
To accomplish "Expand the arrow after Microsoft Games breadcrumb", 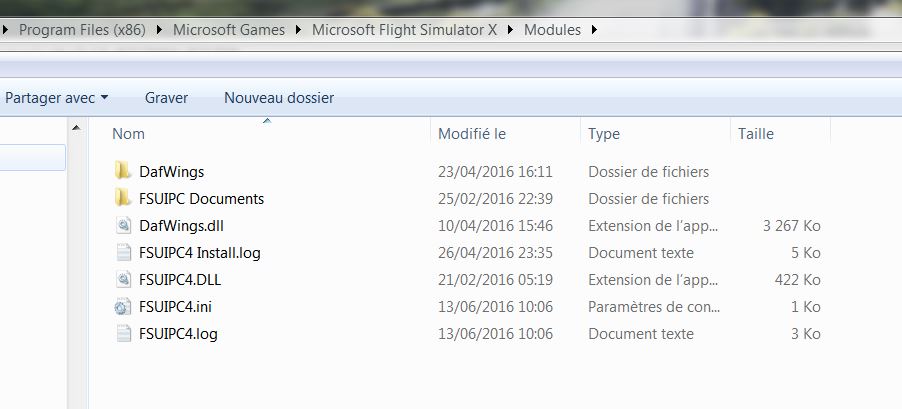I will pyautogui.click(x=298, y=30).
